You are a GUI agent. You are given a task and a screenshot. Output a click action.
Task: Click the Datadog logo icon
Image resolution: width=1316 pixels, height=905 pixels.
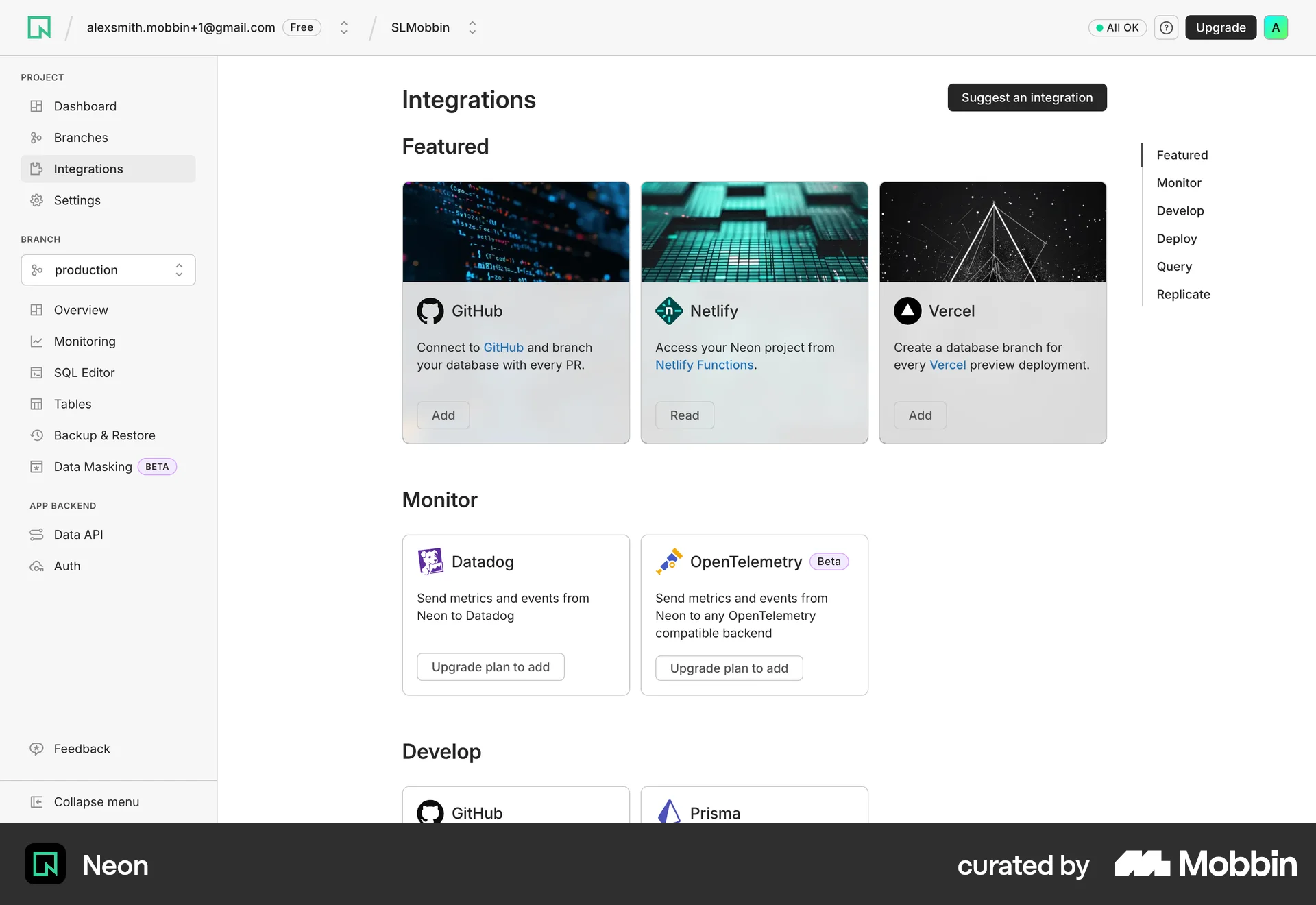pos(430,562)
